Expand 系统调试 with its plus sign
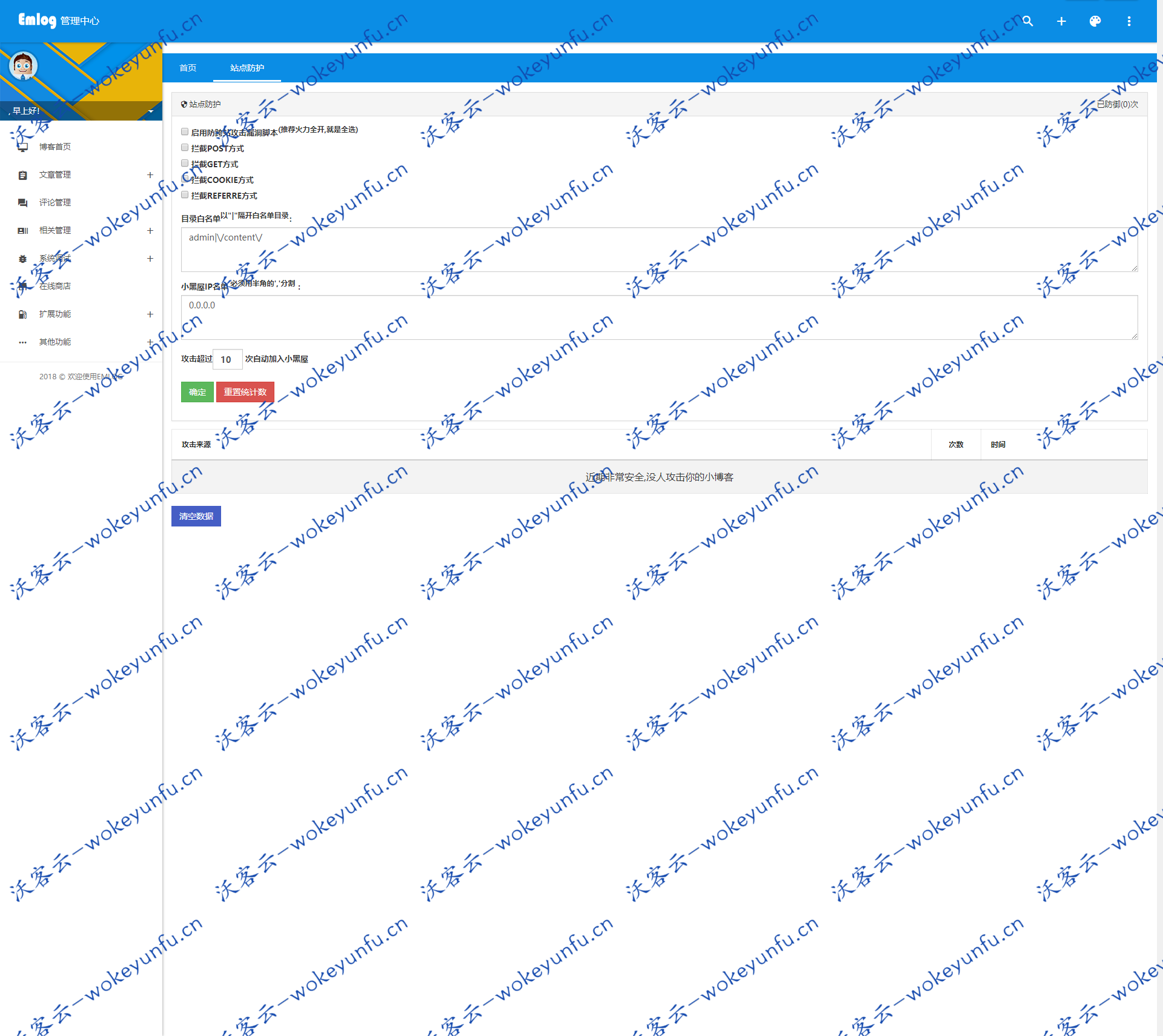The width and height of the screenshot is (1163, 1036). click(150, 258)
